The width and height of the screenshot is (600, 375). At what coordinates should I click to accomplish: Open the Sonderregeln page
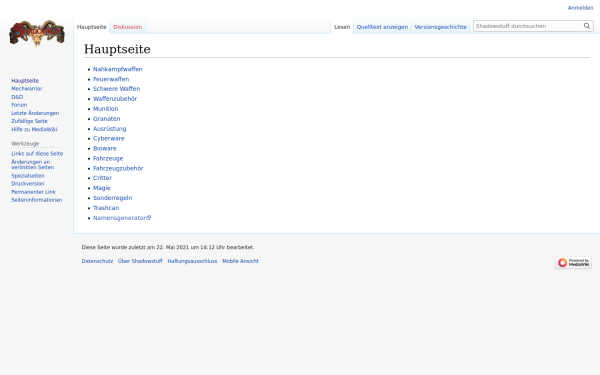pos(112,198)
